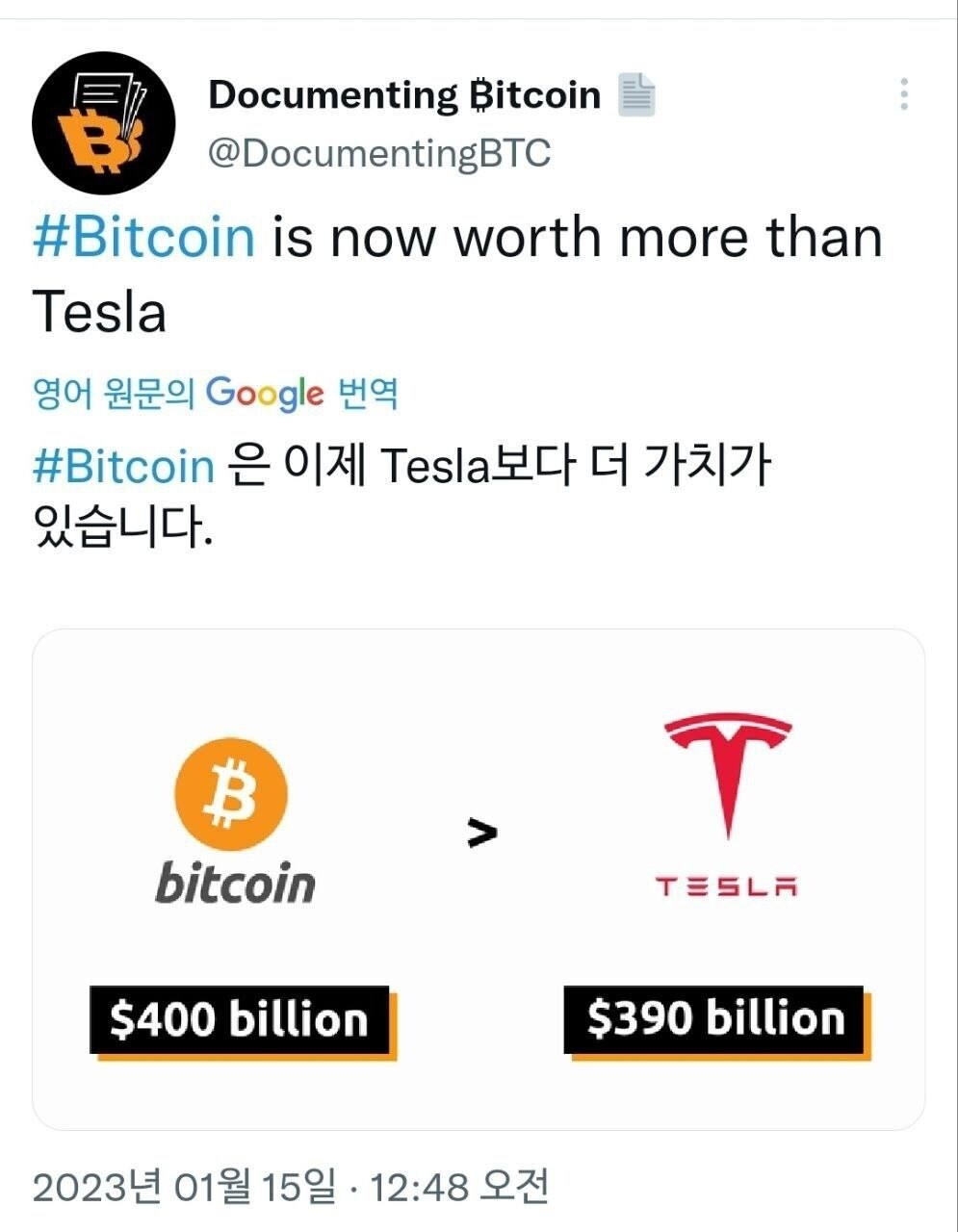Click the display name 'Documenting Bitcoin'
The image size is (958, 1232).
(404, 93)
